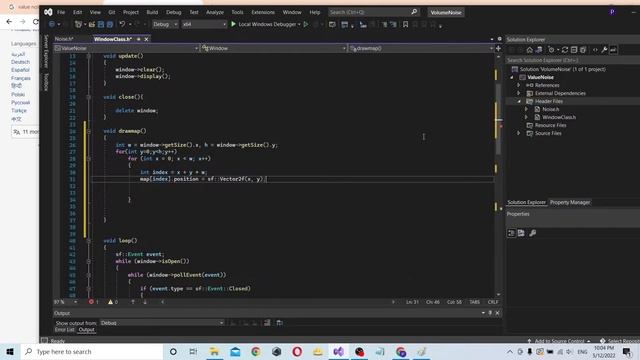This screenshot has width=640, height=360.
Task: Click the Property Pages wrench in Properties panel
Action: click(533, 233)
